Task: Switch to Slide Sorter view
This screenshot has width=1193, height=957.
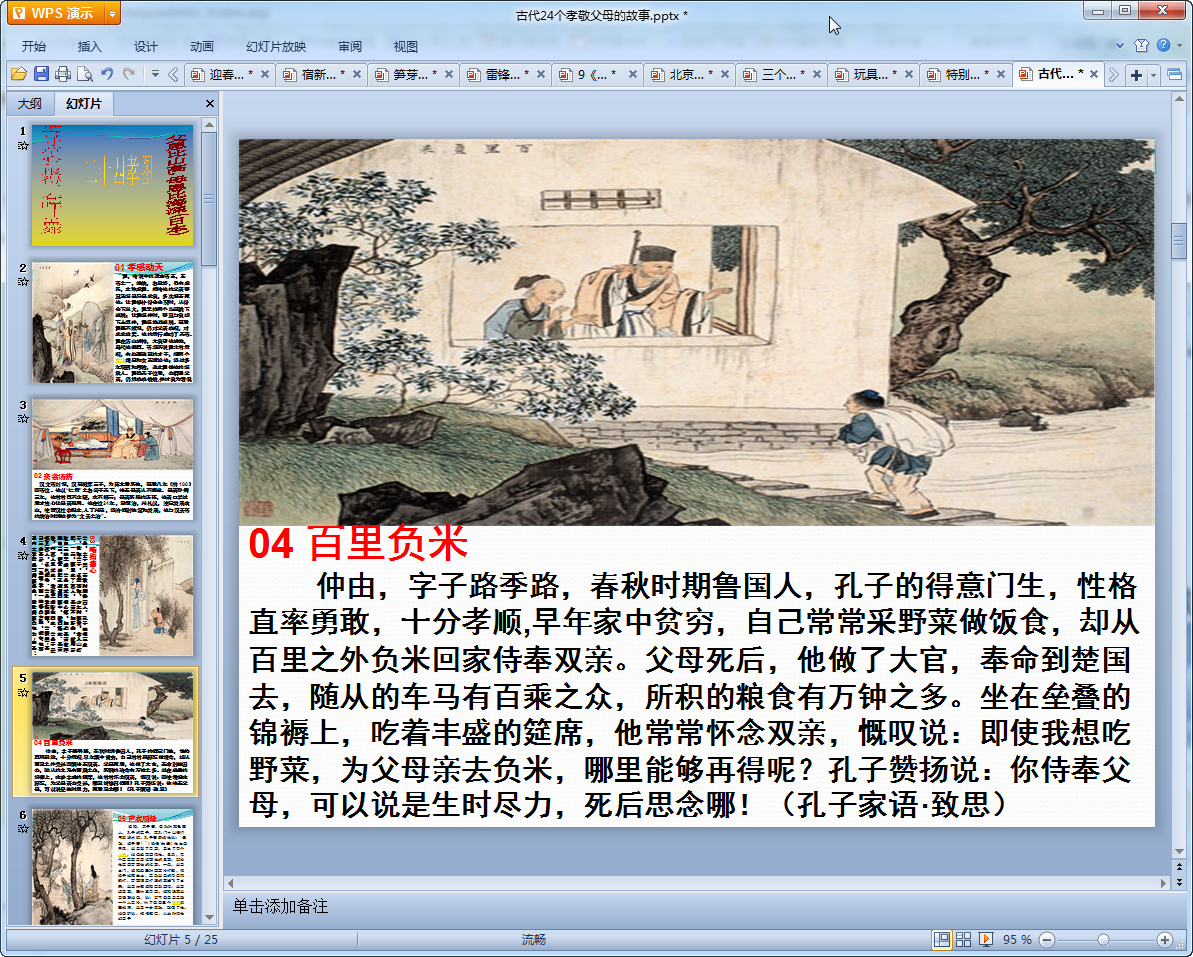Action: click(964, 939)
